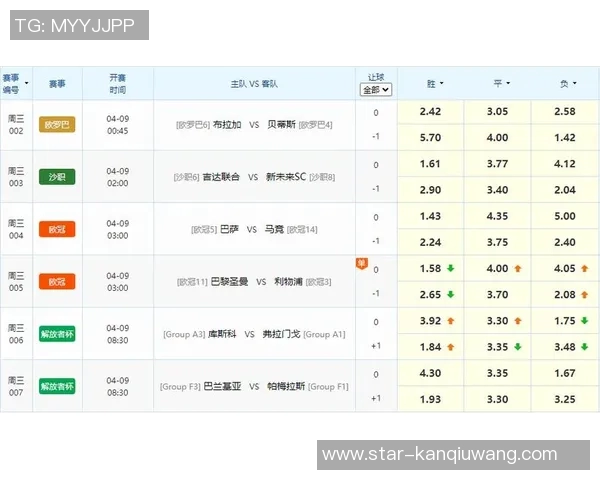Select lose odds 2.58 for 布拉加 match
600x480 pixels.
coord(565,112)
